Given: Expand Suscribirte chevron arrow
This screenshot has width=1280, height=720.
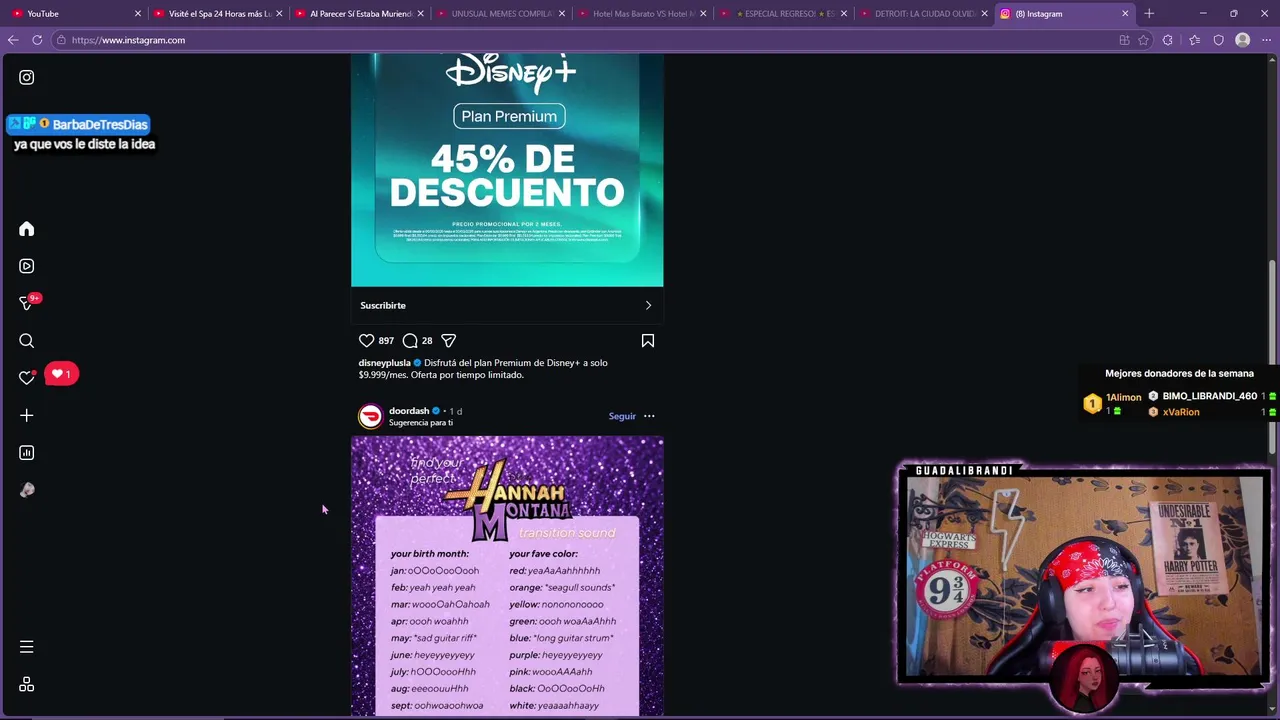Looking at the screenshot, I should point(648,306).
